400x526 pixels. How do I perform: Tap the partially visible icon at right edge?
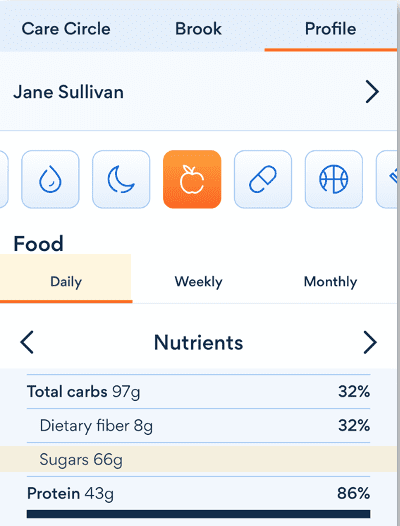pos(387,179)
